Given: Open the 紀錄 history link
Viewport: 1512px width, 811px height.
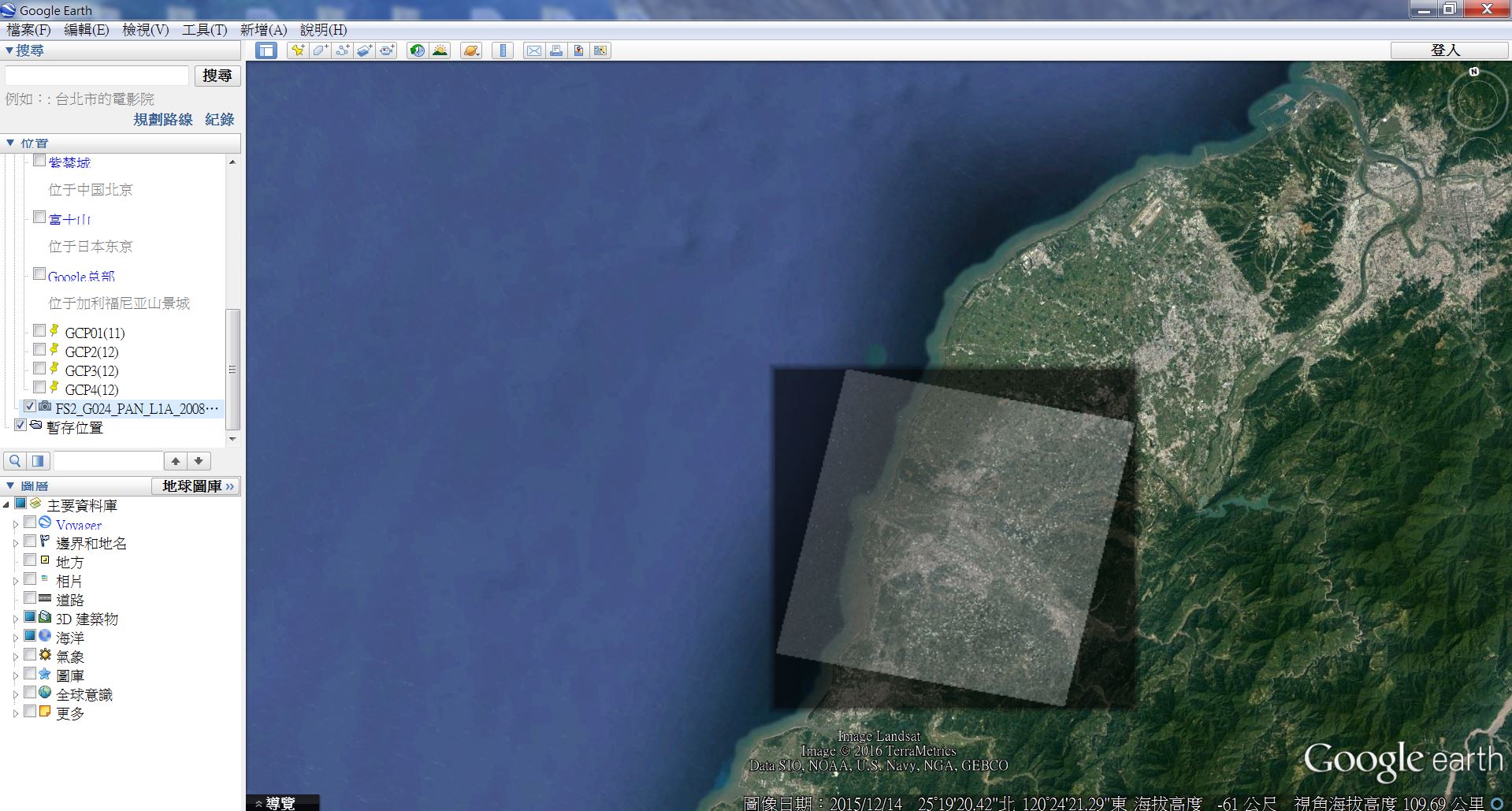Looking at the screenshot, I should point(220,120).
